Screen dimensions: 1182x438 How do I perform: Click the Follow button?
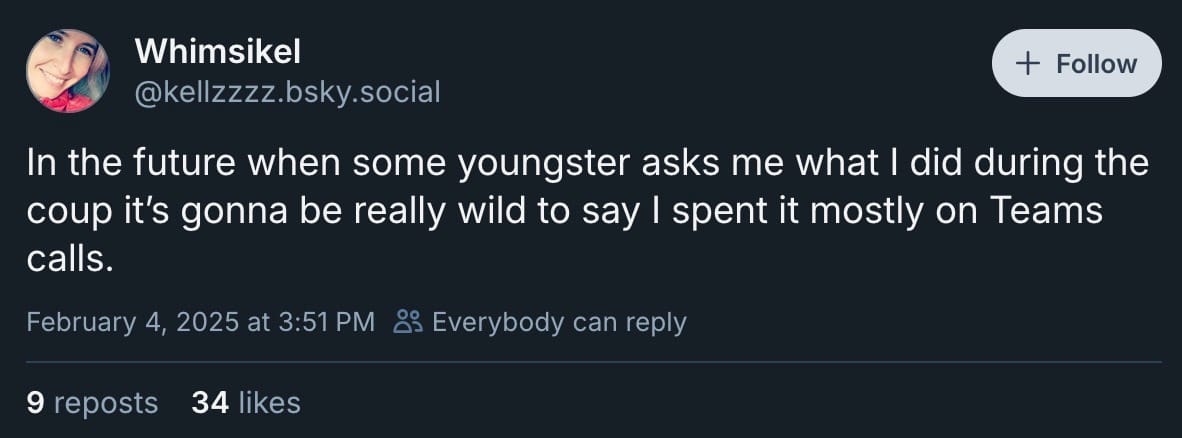[x=1076, y=63]
